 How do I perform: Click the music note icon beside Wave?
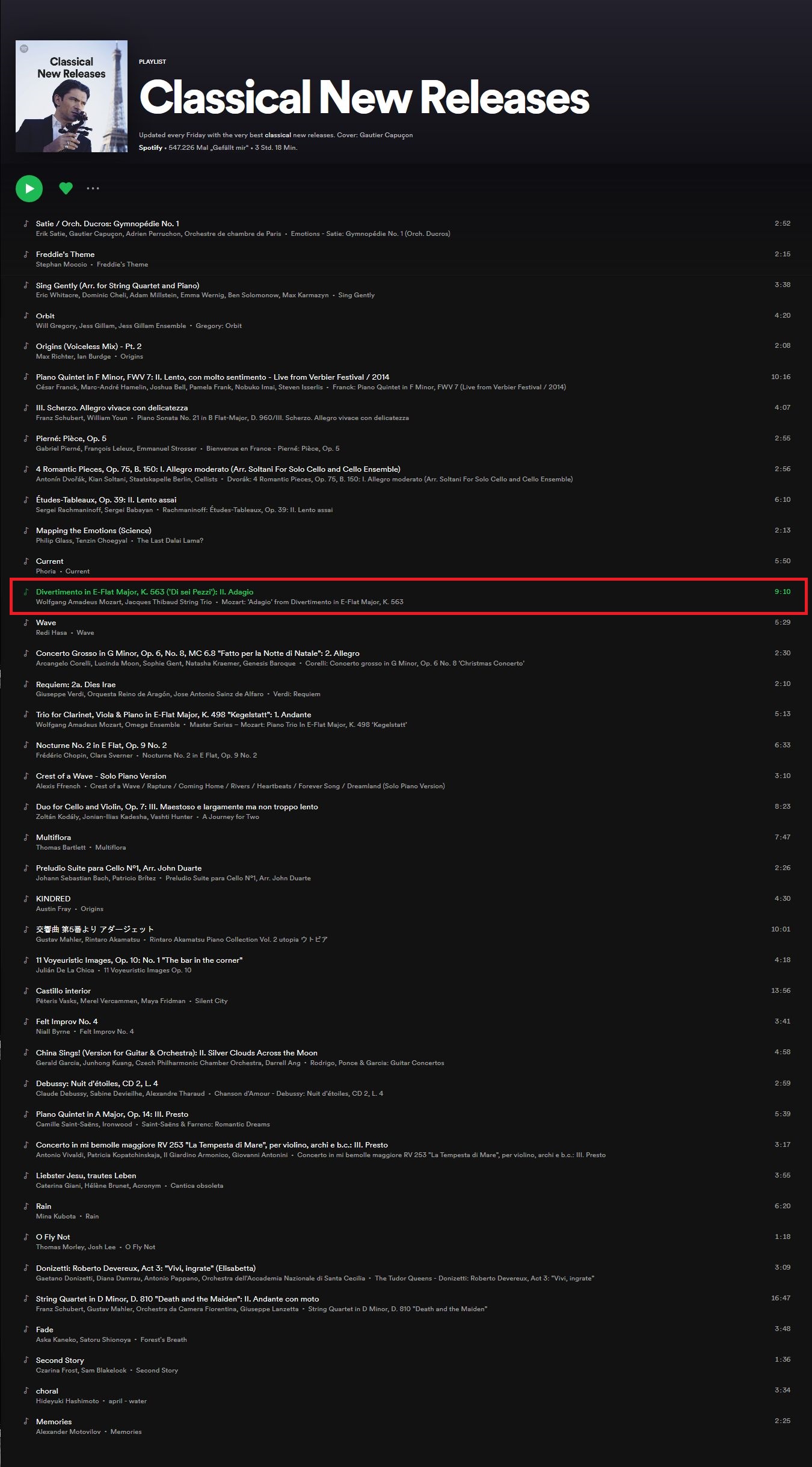[26, 623]
